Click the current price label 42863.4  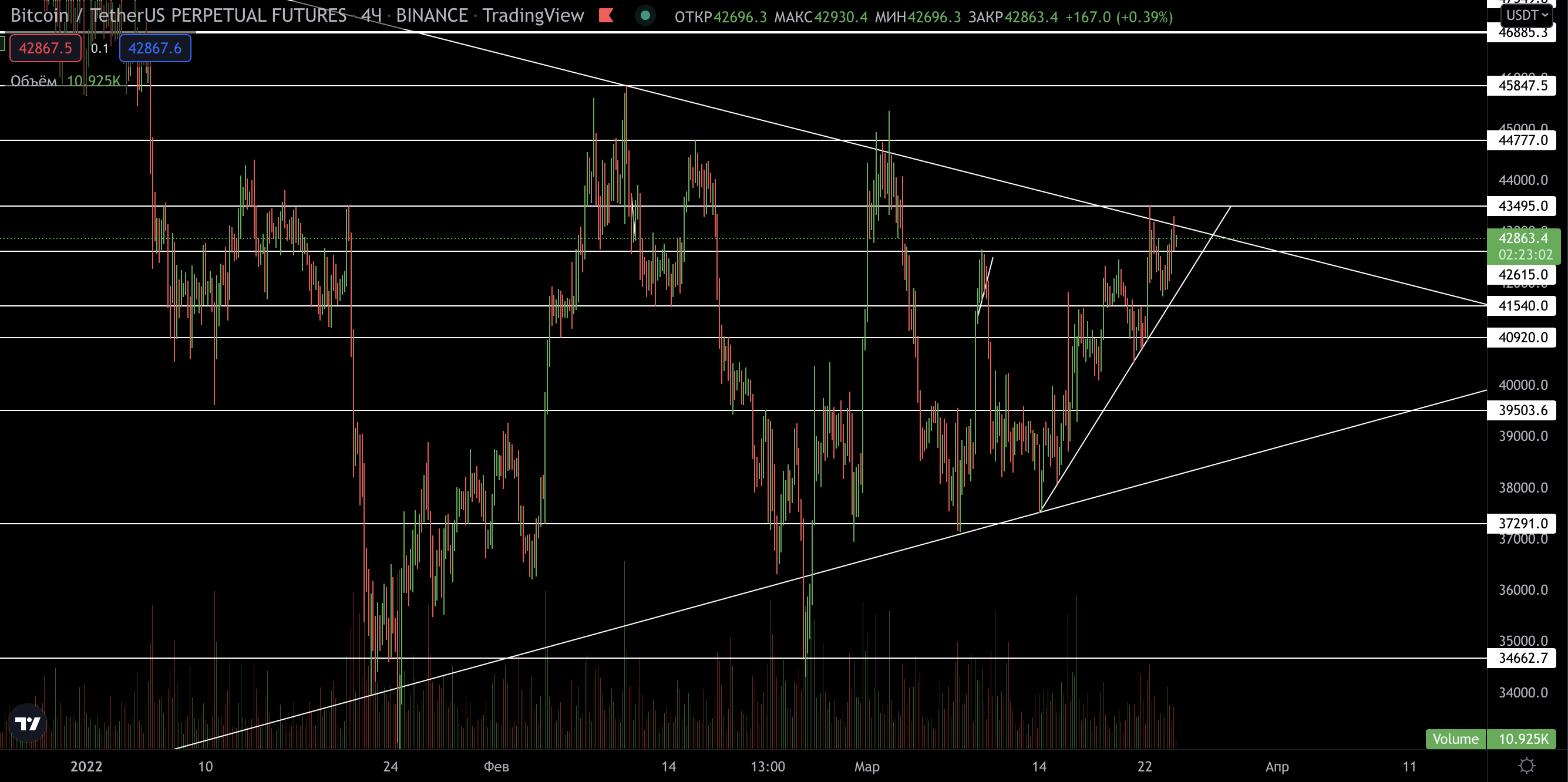pos(1522,238)
